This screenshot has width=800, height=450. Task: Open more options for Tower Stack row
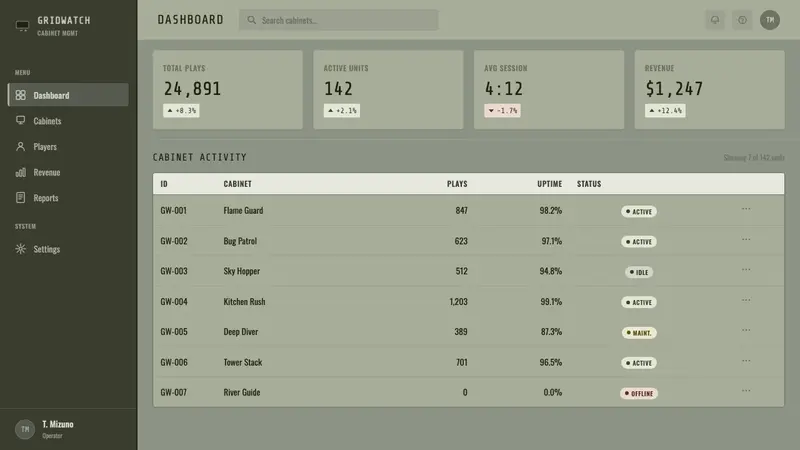coord(746,361)
